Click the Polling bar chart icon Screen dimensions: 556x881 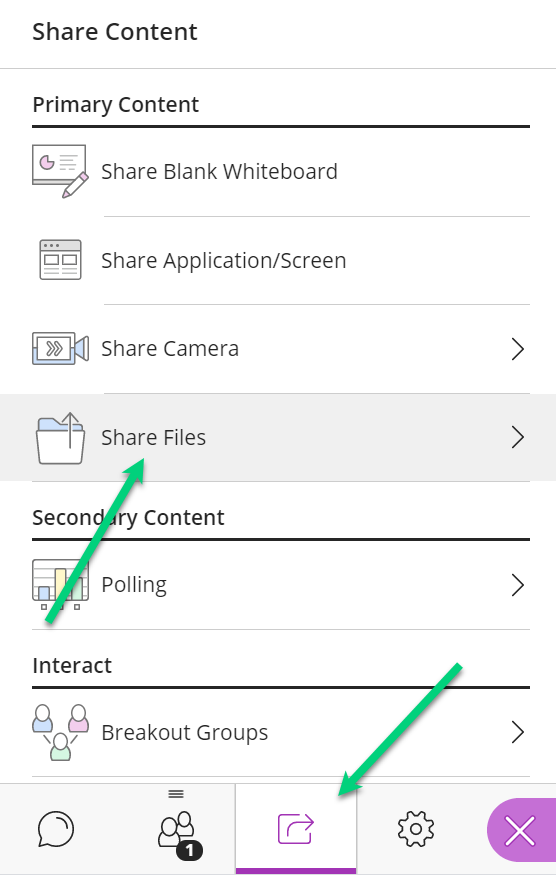coord(60,584)
